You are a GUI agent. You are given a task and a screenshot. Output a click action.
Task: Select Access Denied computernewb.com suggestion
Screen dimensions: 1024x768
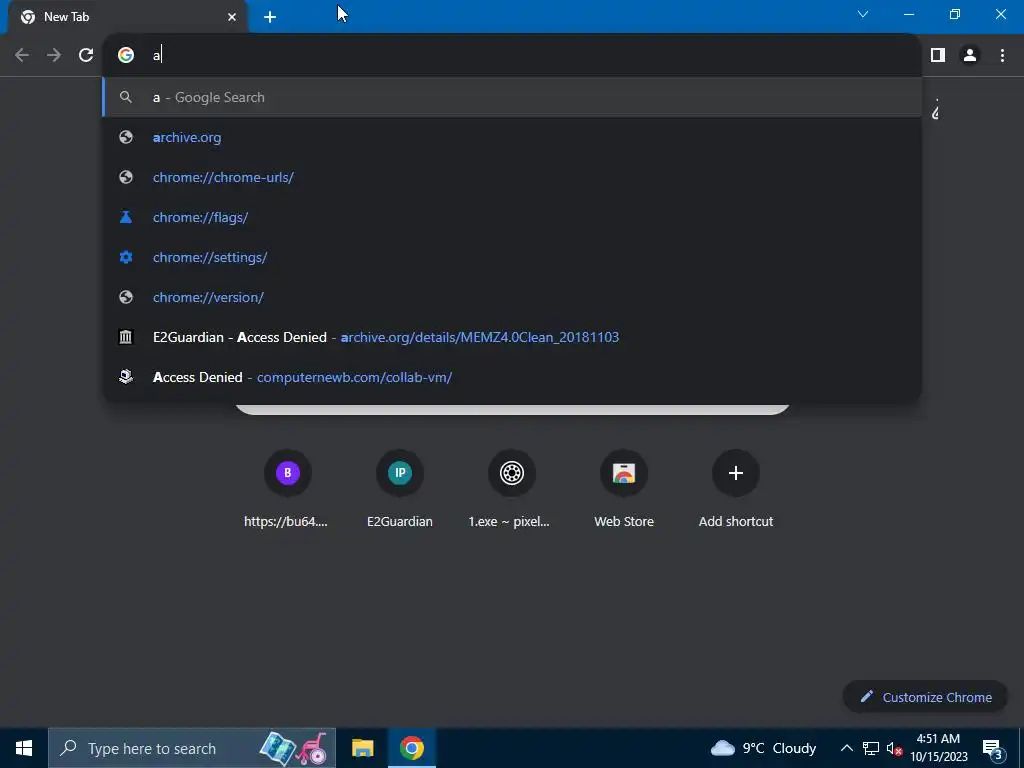512,377
